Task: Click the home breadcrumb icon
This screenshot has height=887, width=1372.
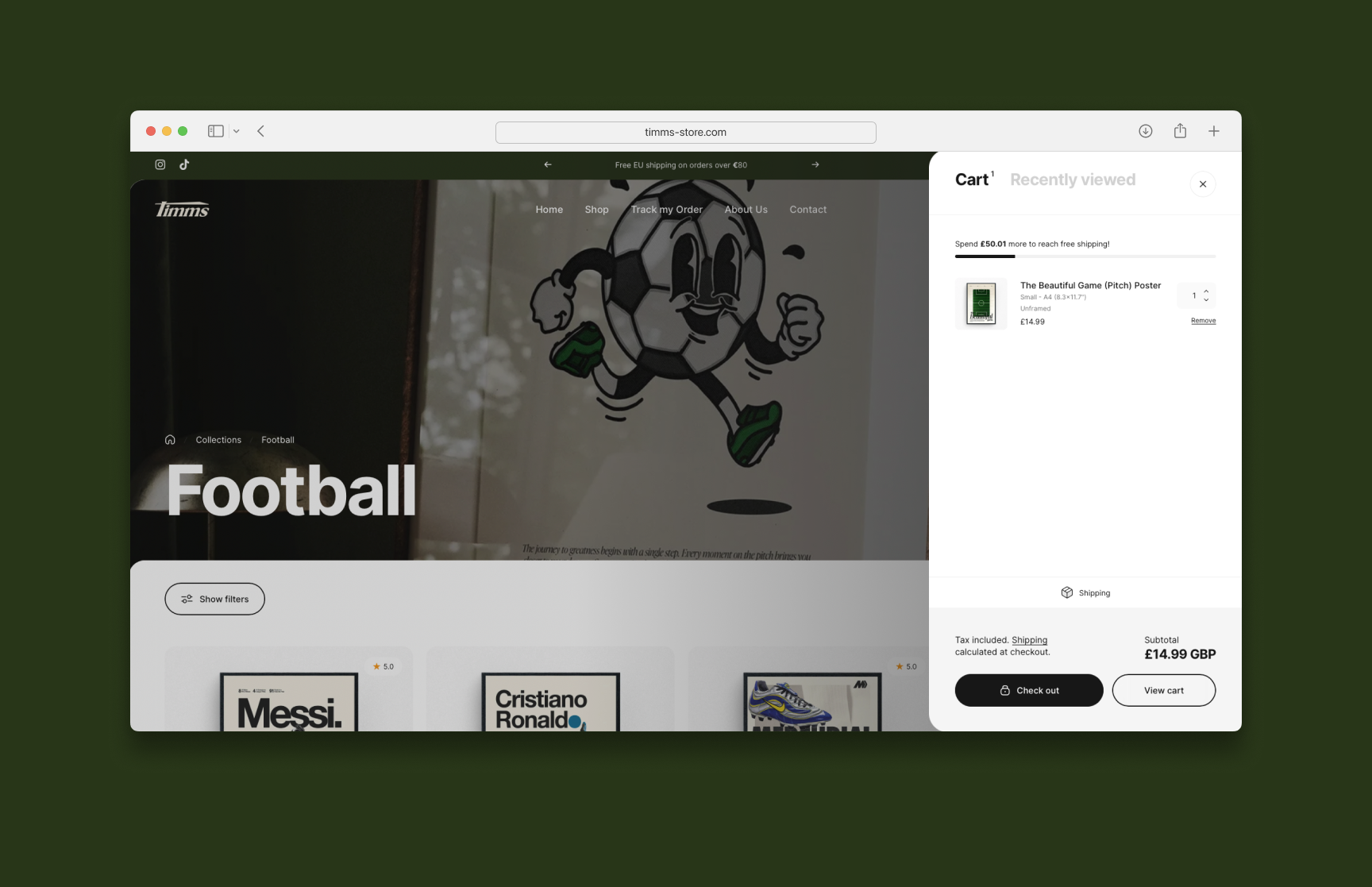Action: [170, 439]
